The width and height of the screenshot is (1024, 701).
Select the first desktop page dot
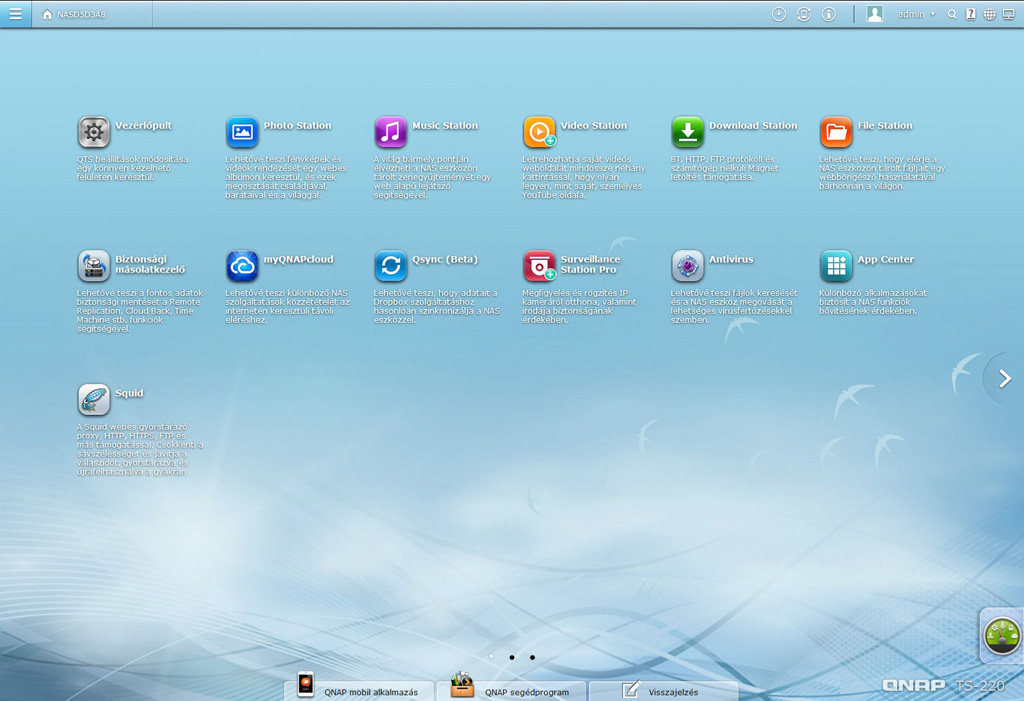coord(491,657)
